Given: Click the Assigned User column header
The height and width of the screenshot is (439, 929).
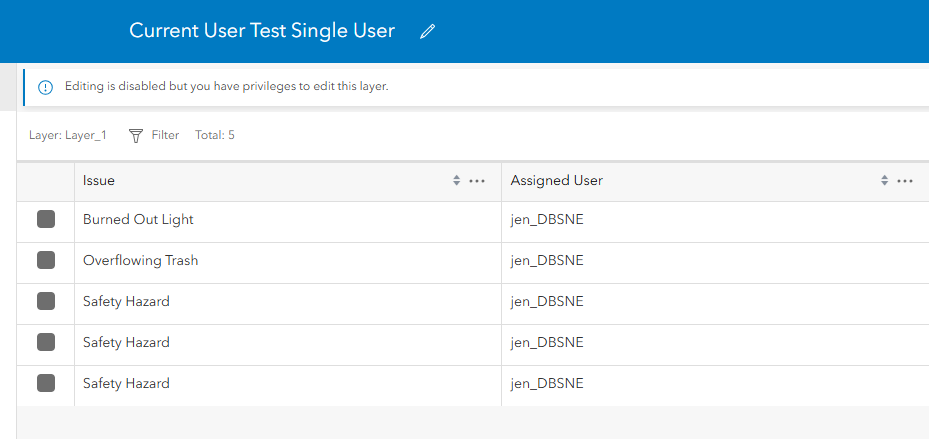Looking at the screenshot, I should 556,181.
